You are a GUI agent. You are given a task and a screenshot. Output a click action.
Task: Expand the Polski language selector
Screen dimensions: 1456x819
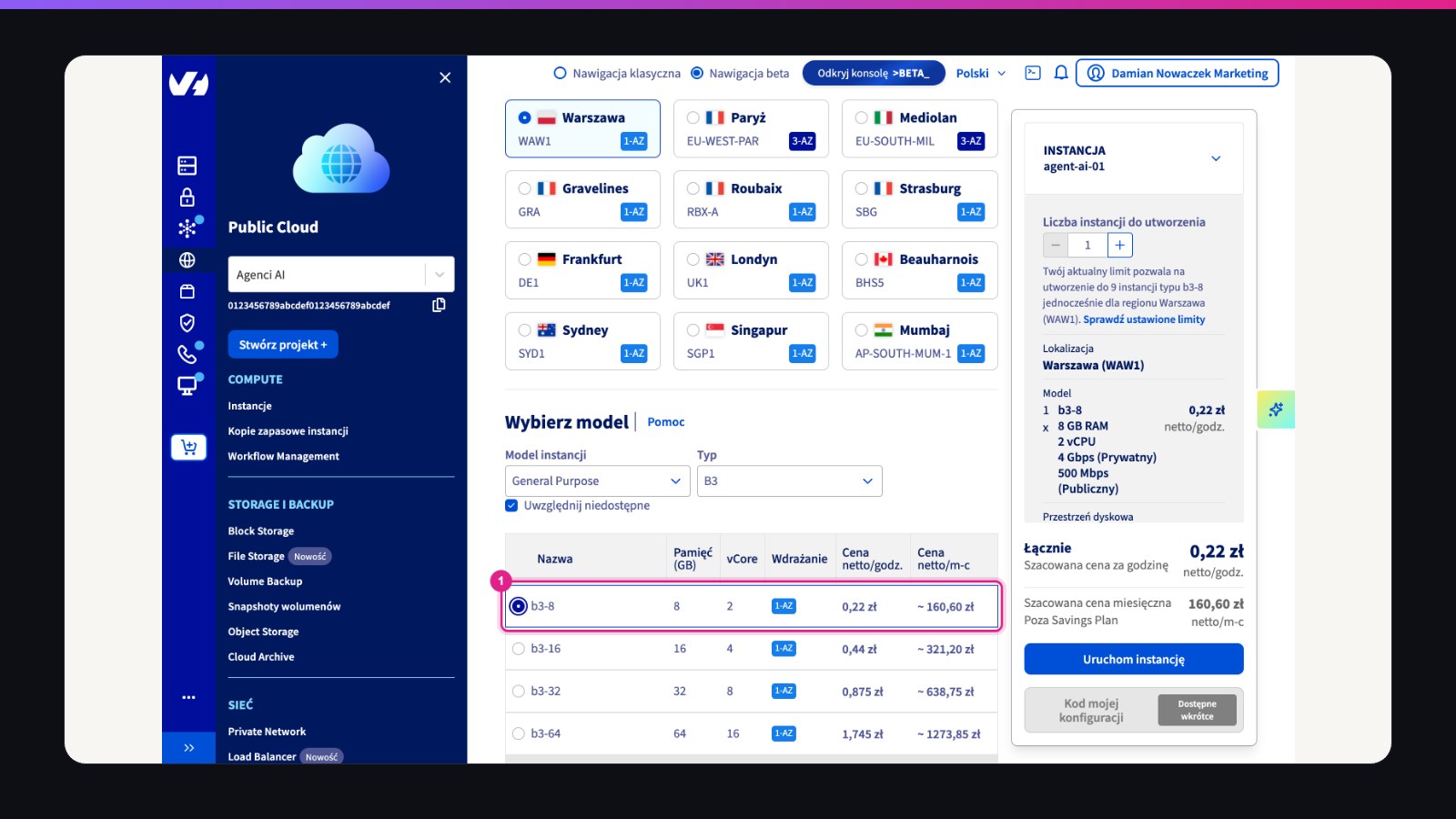pos(981,73)
